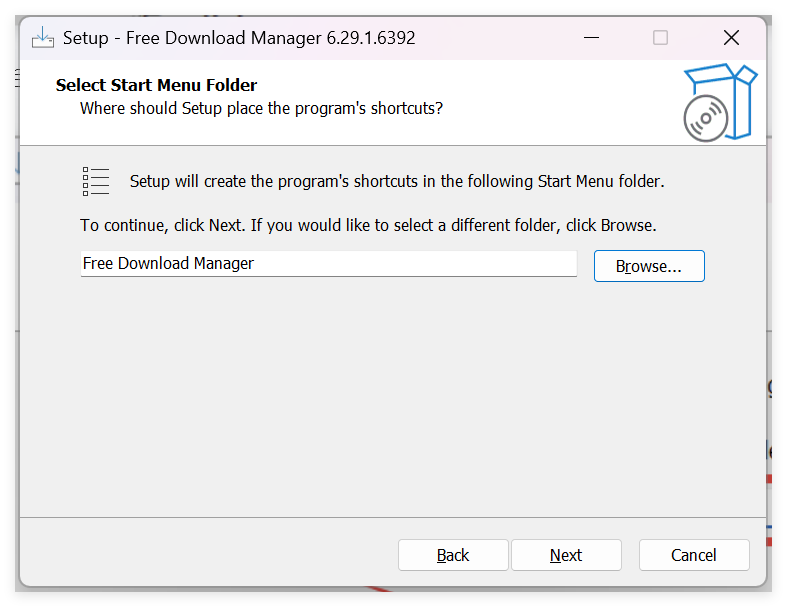Viewport: 787px width, 607px height.
Task: Close the Free Download Manager Setup window
Action: click(731, 38)
